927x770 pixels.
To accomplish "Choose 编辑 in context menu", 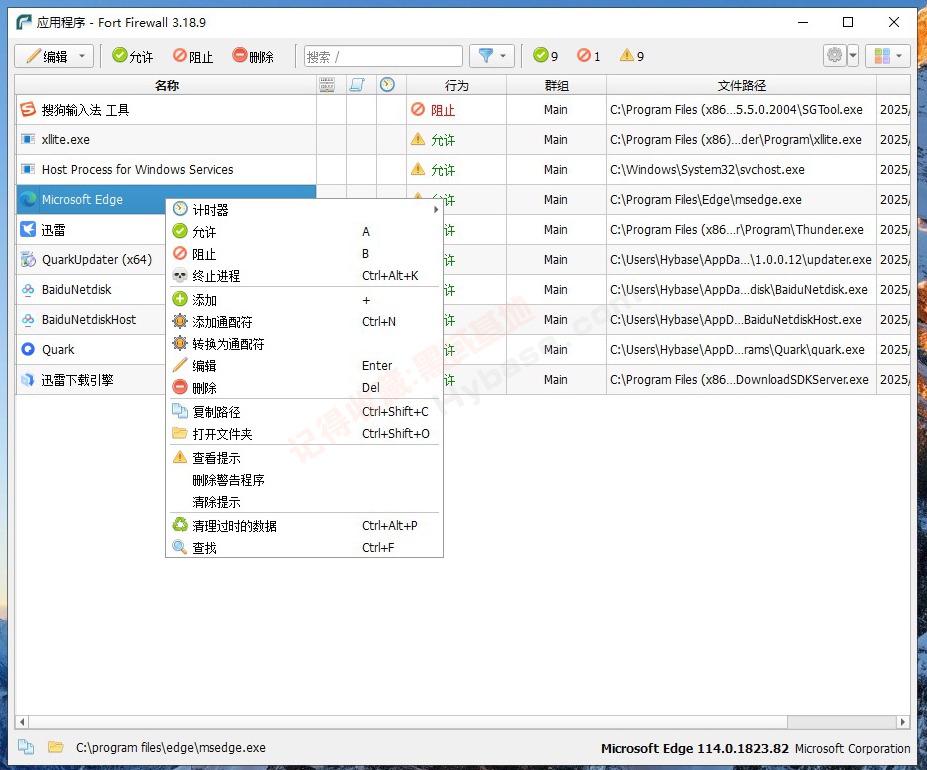I will [x=304, y=365].
